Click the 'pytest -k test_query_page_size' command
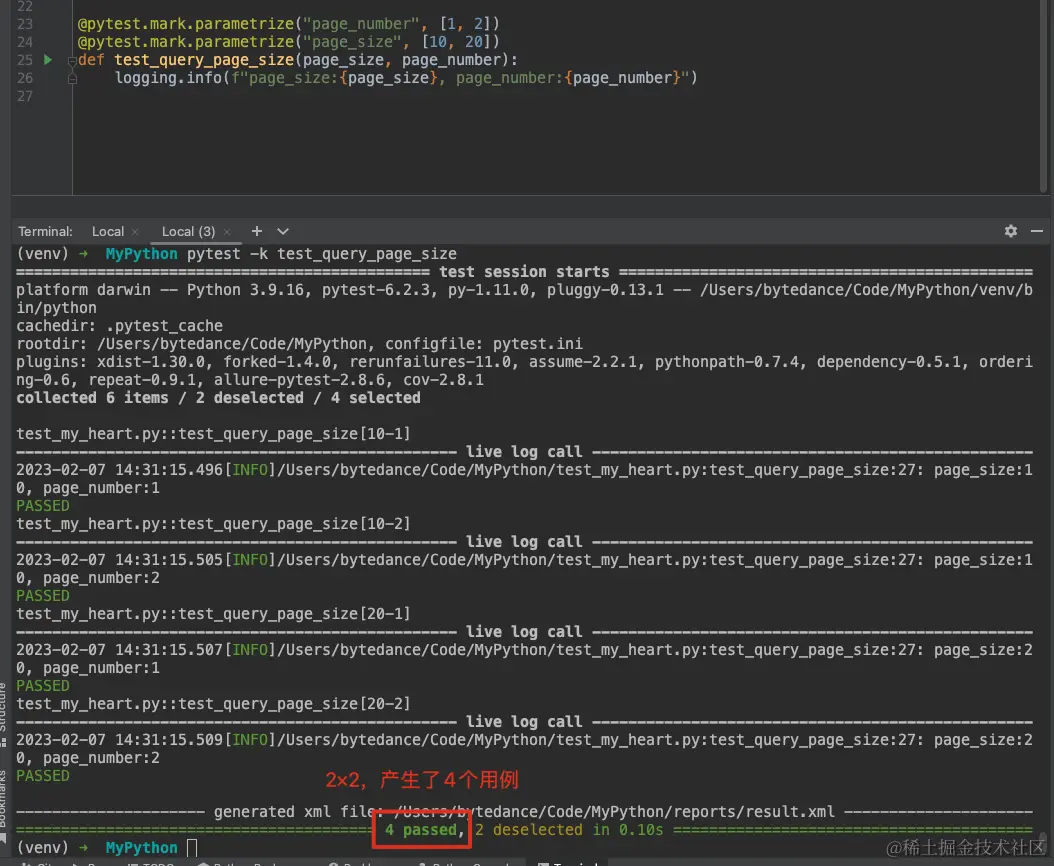This screenshot has height=866, width=1054. tap(321, 254)
